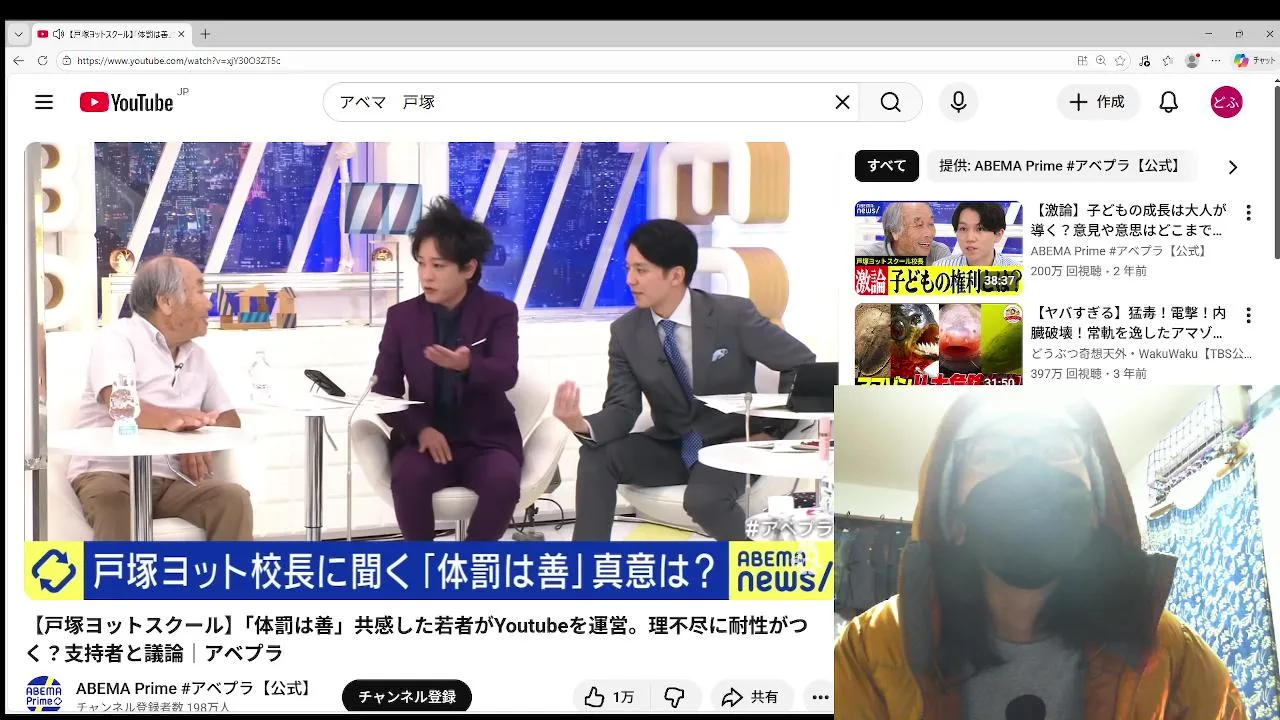Open the account avatar menu
Screen dimensions: 1280x720
pyautogui.click(x=1226, y=102)
